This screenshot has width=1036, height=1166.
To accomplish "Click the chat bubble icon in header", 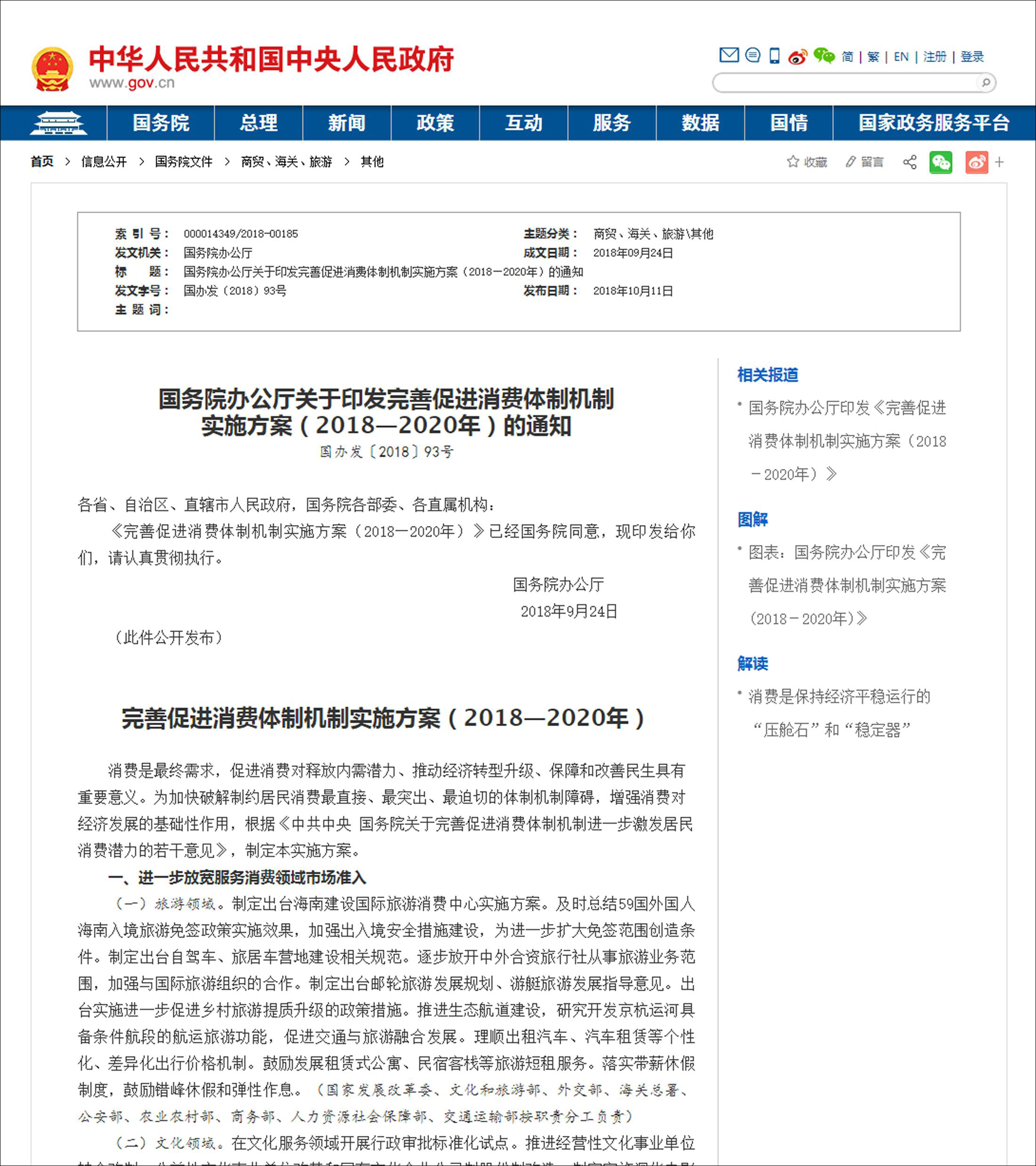I will pyautogui.click(x=753, y=56).
